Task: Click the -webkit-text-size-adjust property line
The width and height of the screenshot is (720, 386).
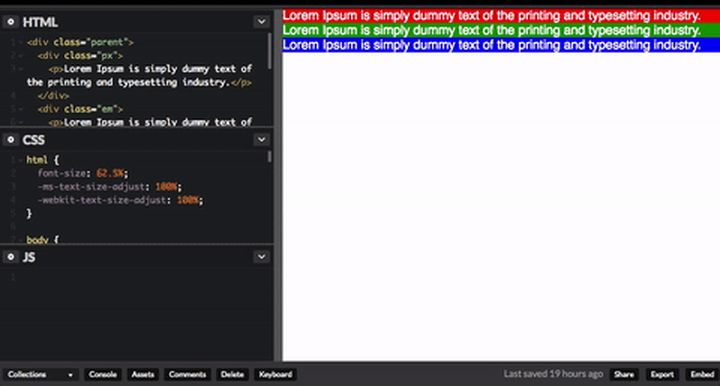Action: click(x=120, y=200)
